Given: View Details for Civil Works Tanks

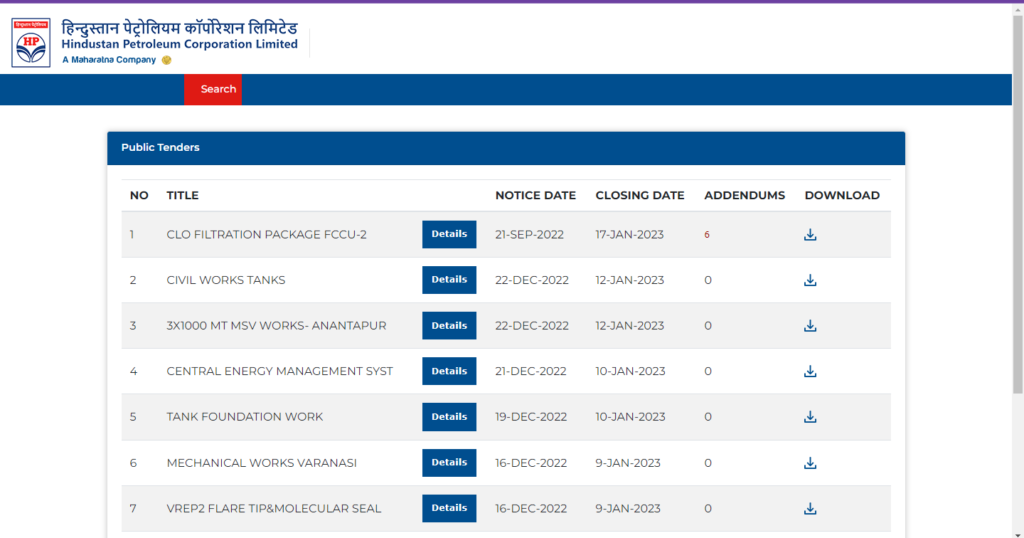Looking at the screenshot, I should pyautogui.click(x=449, y=280).
